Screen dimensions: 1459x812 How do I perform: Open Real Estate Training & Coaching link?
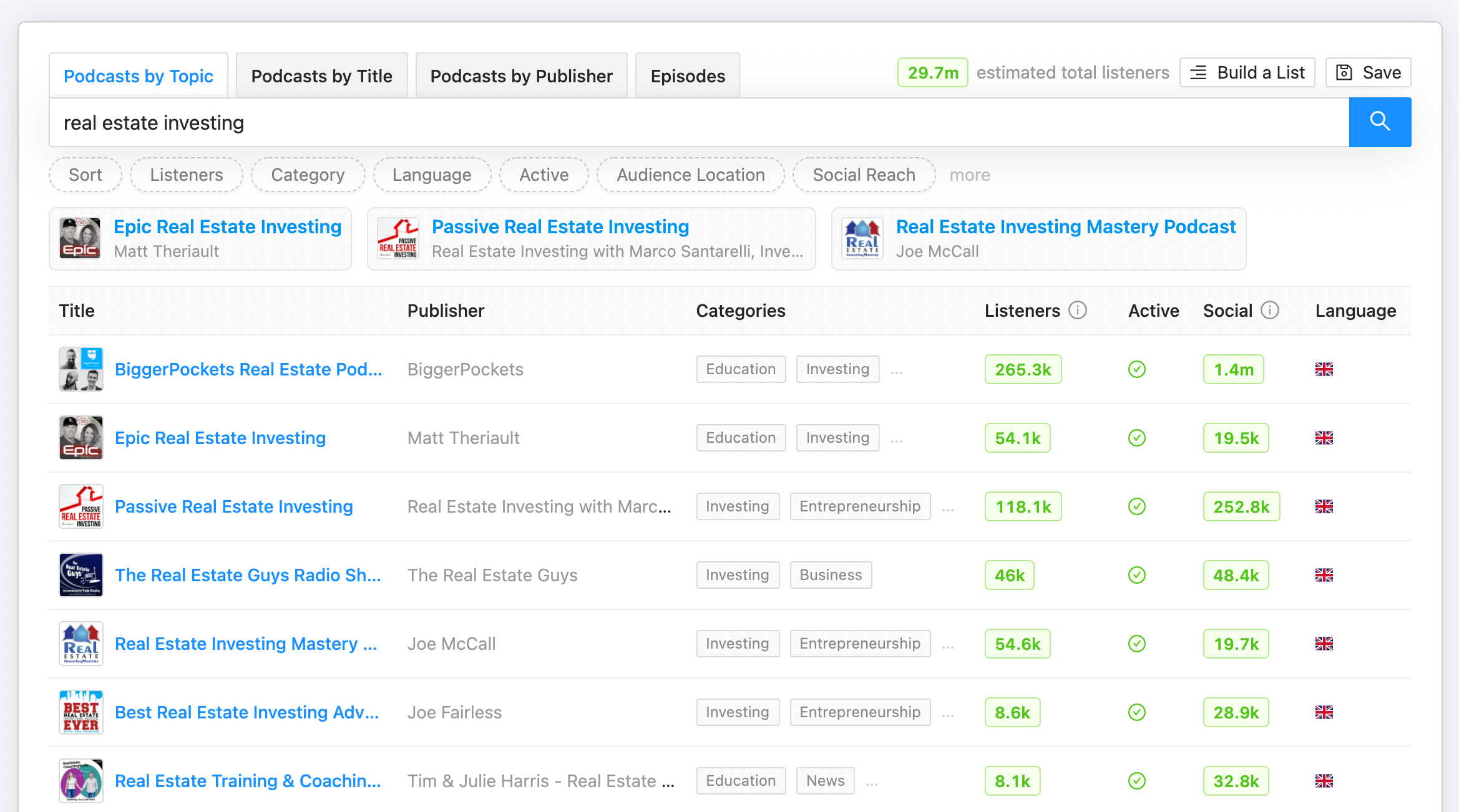(248, 781)
